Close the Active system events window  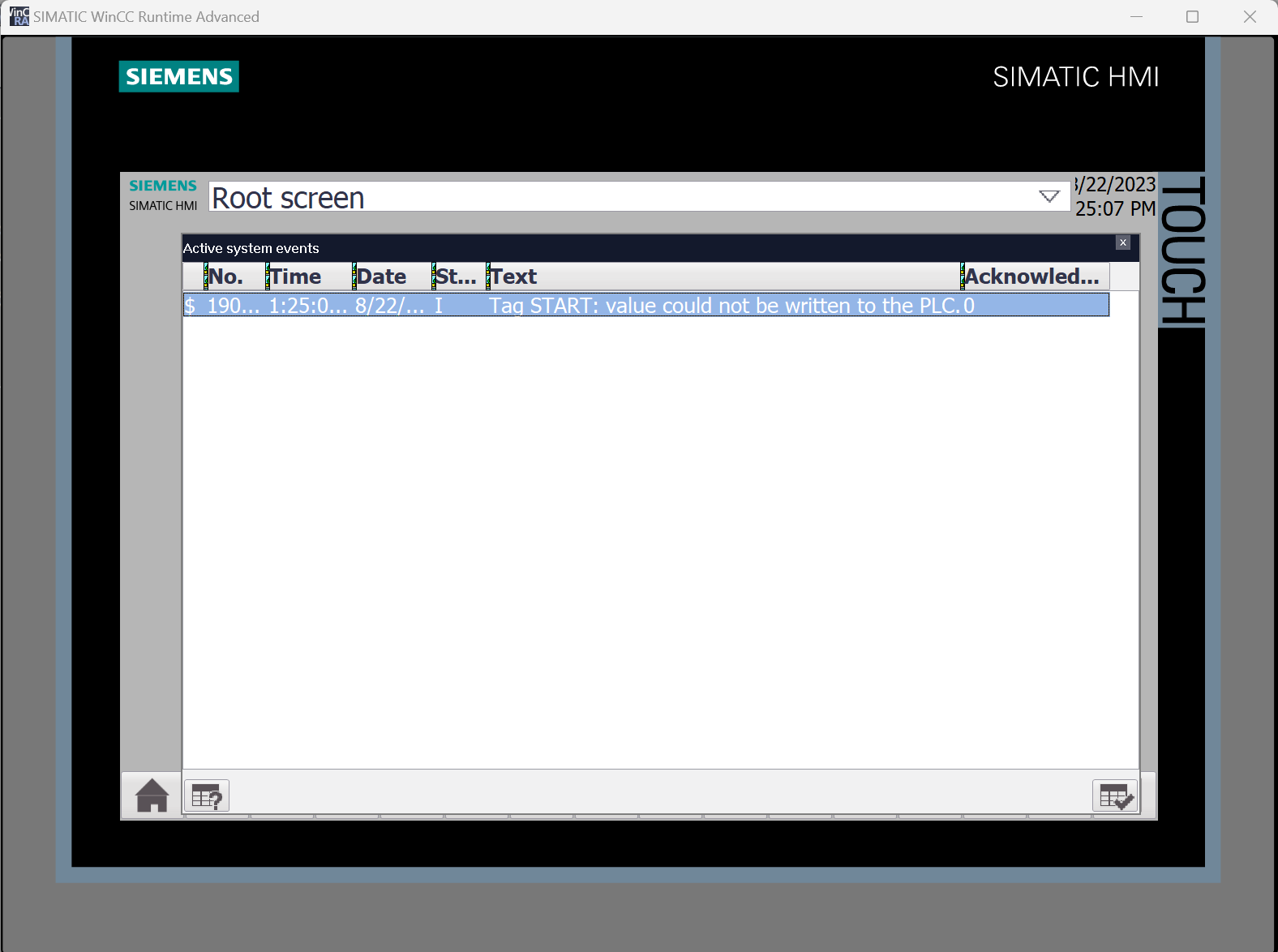(x=1123, y=242)
